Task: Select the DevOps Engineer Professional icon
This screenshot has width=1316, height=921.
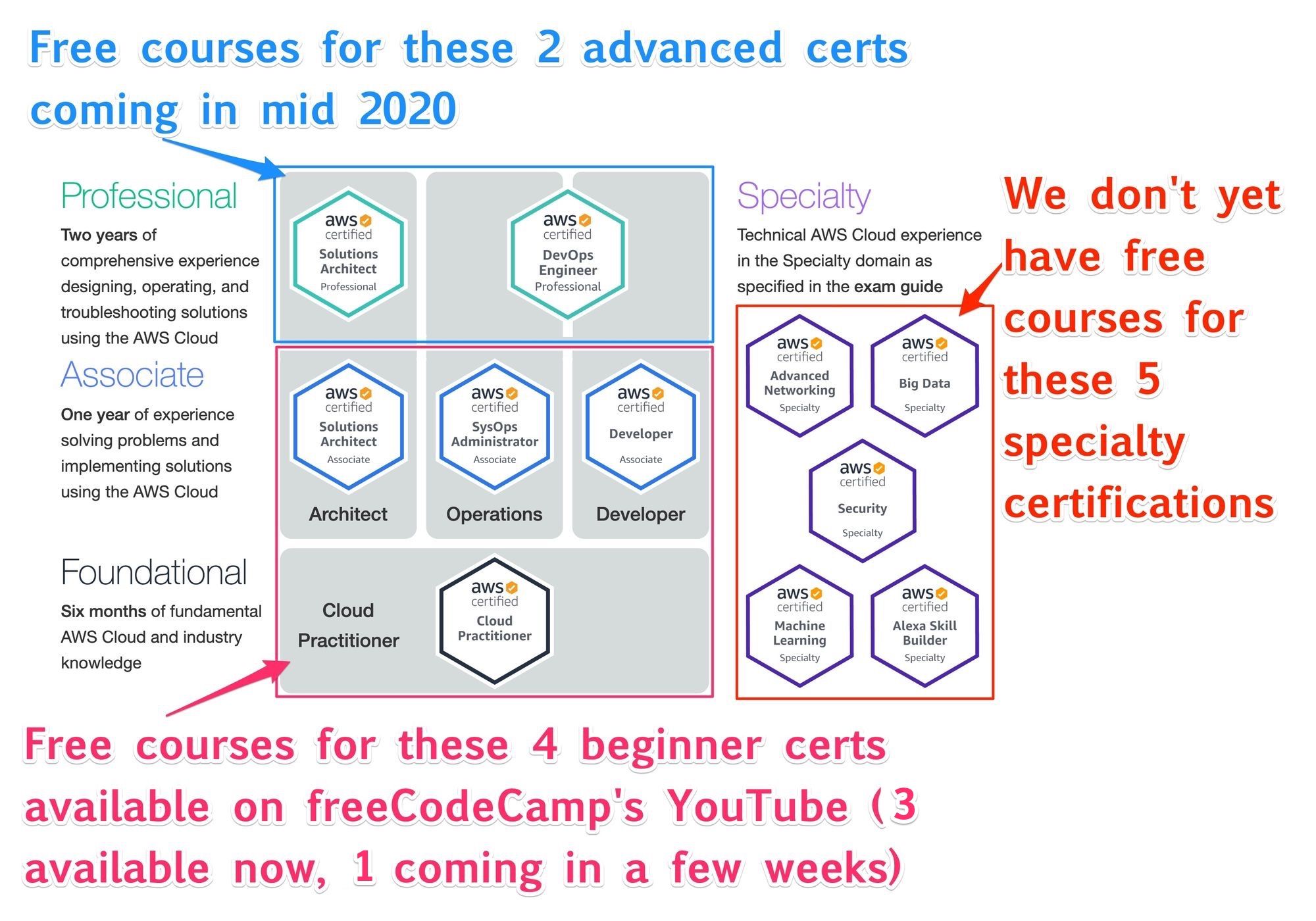Action: point(566,253)
